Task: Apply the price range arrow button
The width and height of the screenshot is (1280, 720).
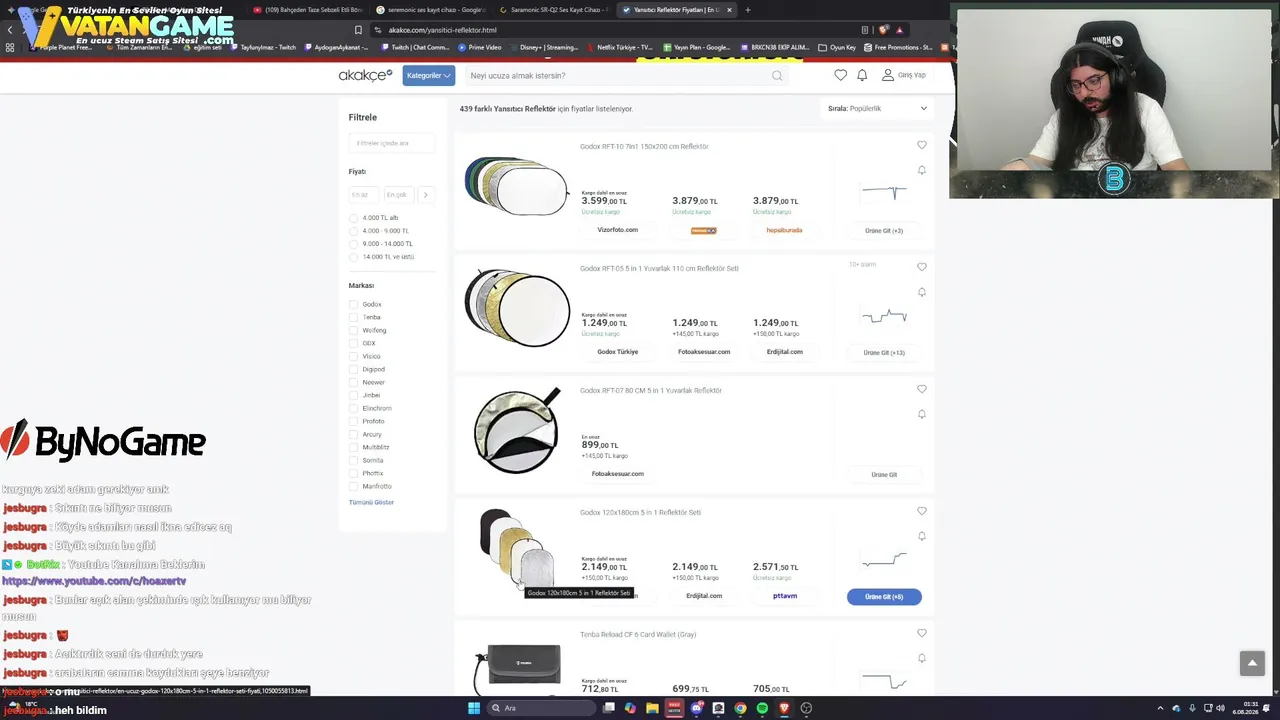Action: (x=425, y=195)
